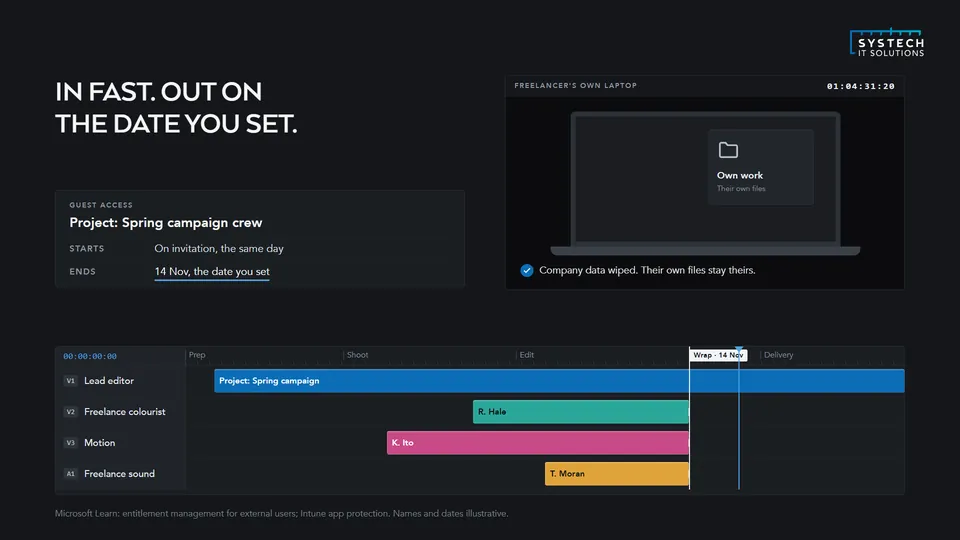Click the Own work folder card
This screenshot has height=540, width=960.
(760, 167)
